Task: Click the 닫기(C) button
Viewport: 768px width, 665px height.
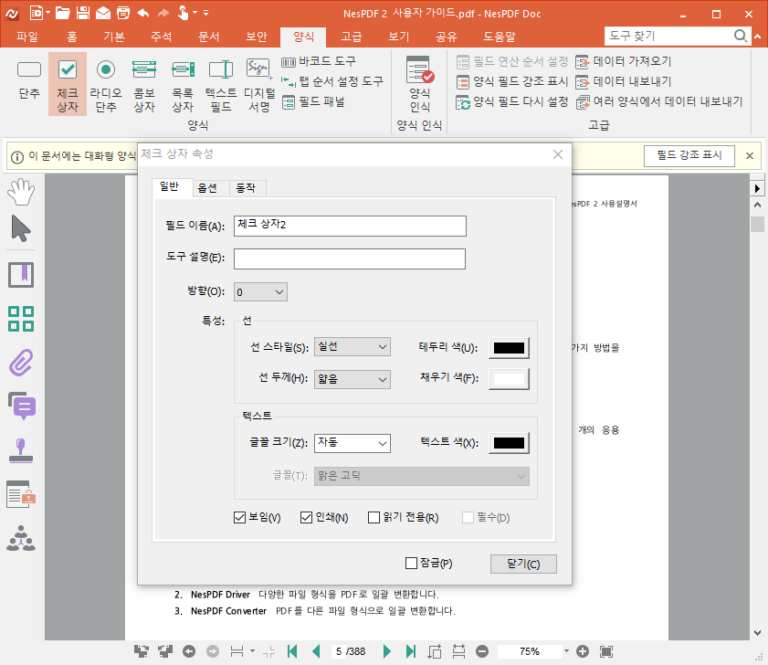Action: tap(523, 564)
